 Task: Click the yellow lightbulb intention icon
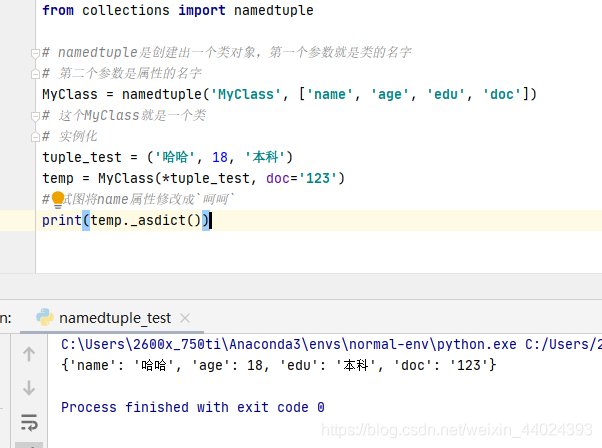tap(58, 200)
